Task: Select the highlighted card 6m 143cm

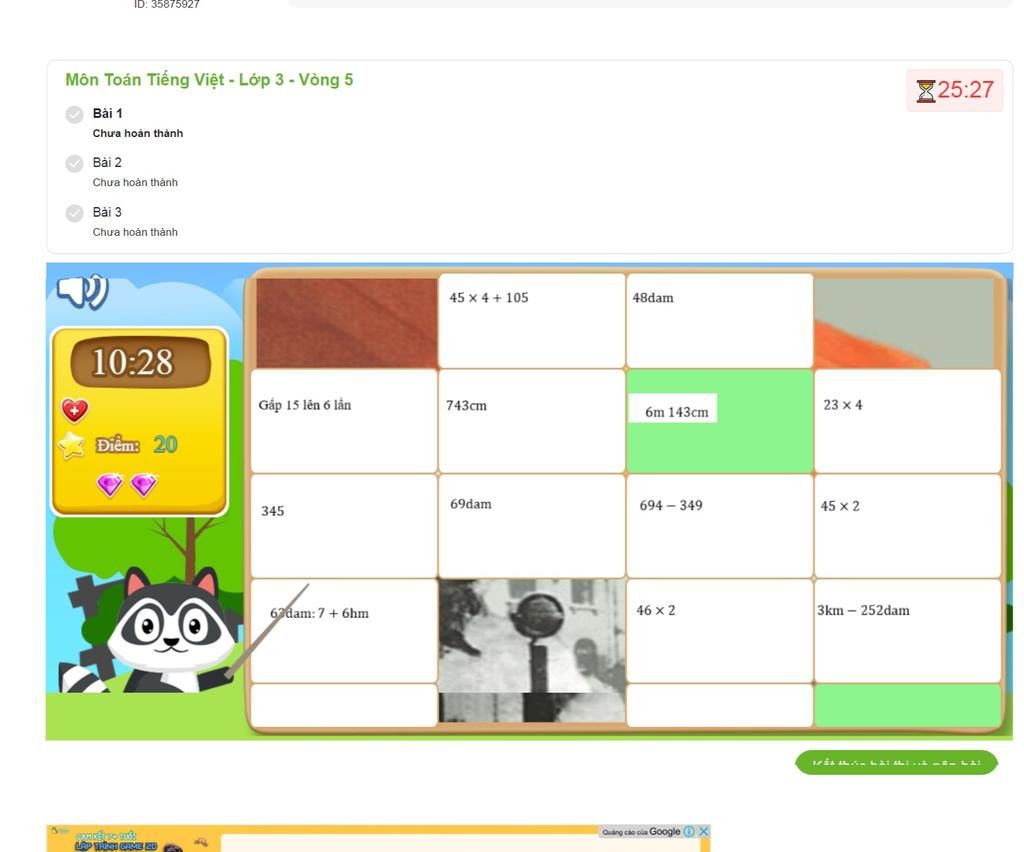Action: tap(720, 421)
